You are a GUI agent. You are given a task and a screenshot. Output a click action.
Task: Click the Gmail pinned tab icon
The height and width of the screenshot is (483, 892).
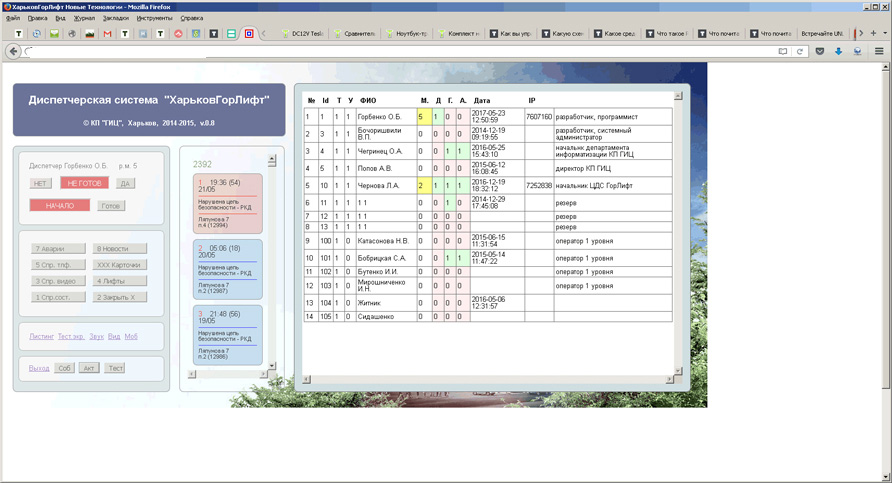(108, 33)
